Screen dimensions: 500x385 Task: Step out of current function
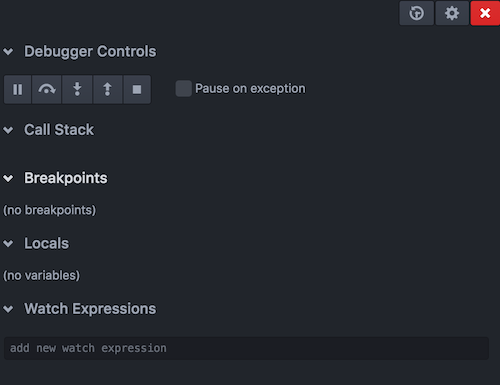pyautogui.click(x=107, y=89)
